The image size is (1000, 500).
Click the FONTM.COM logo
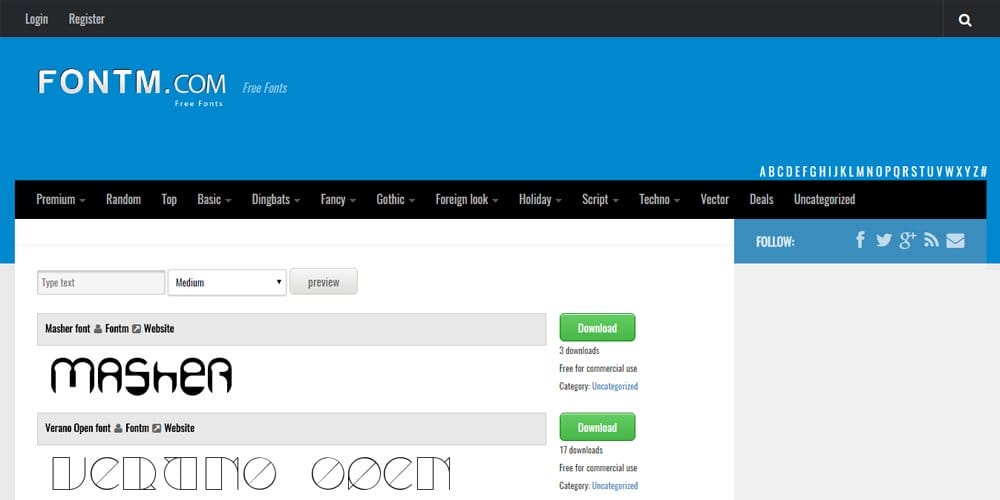tap(131, 88)
